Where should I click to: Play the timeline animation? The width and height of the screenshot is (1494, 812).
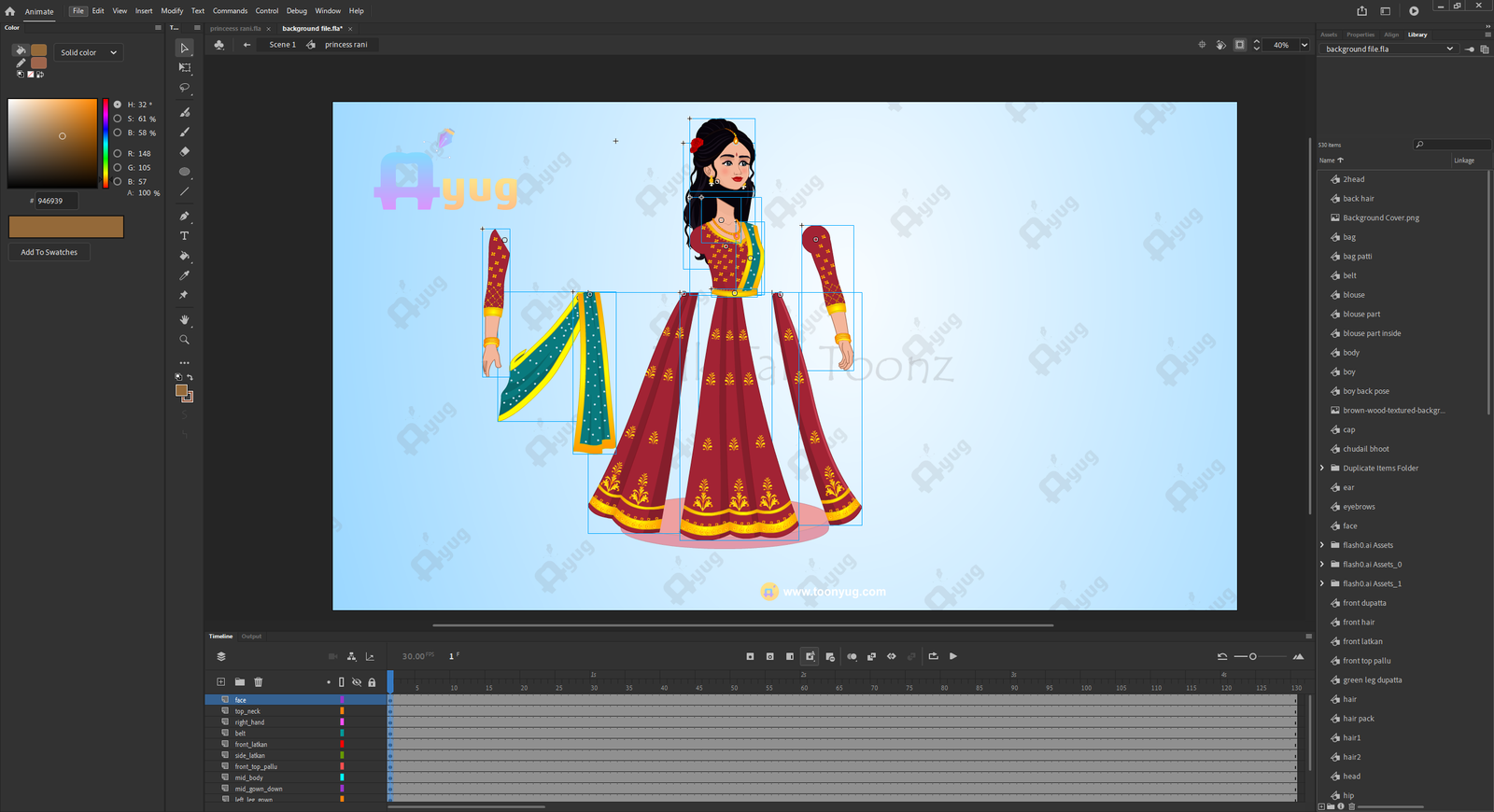pyautogui.click(x=953, y=656)
